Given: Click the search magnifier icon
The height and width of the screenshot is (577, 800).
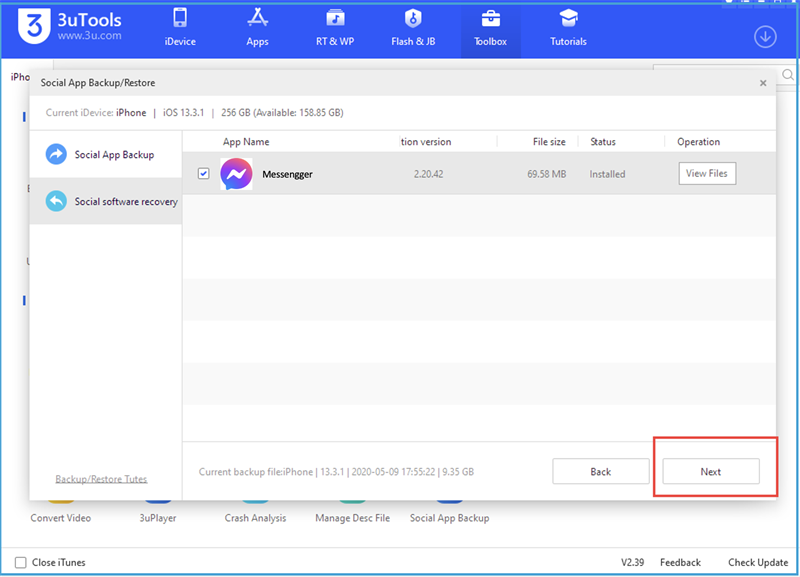Looking at the screenshot, I should [x=788, y=76].
